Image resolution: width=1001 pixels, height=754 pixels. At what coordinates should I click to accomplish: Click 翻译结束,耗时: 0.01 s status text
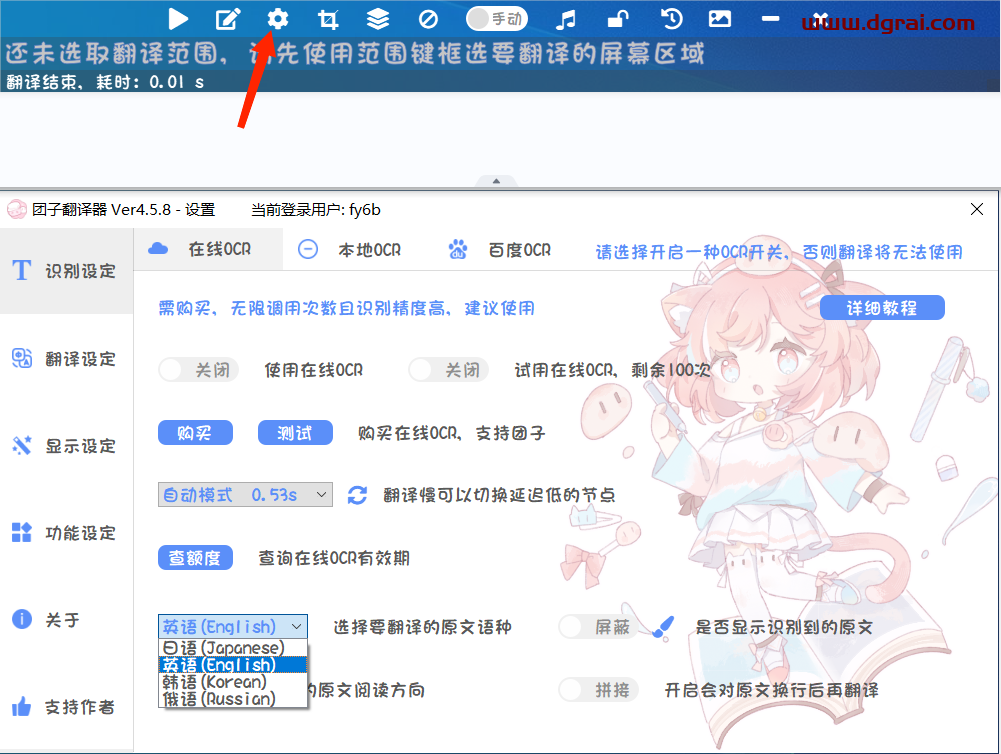coord(105,82)
